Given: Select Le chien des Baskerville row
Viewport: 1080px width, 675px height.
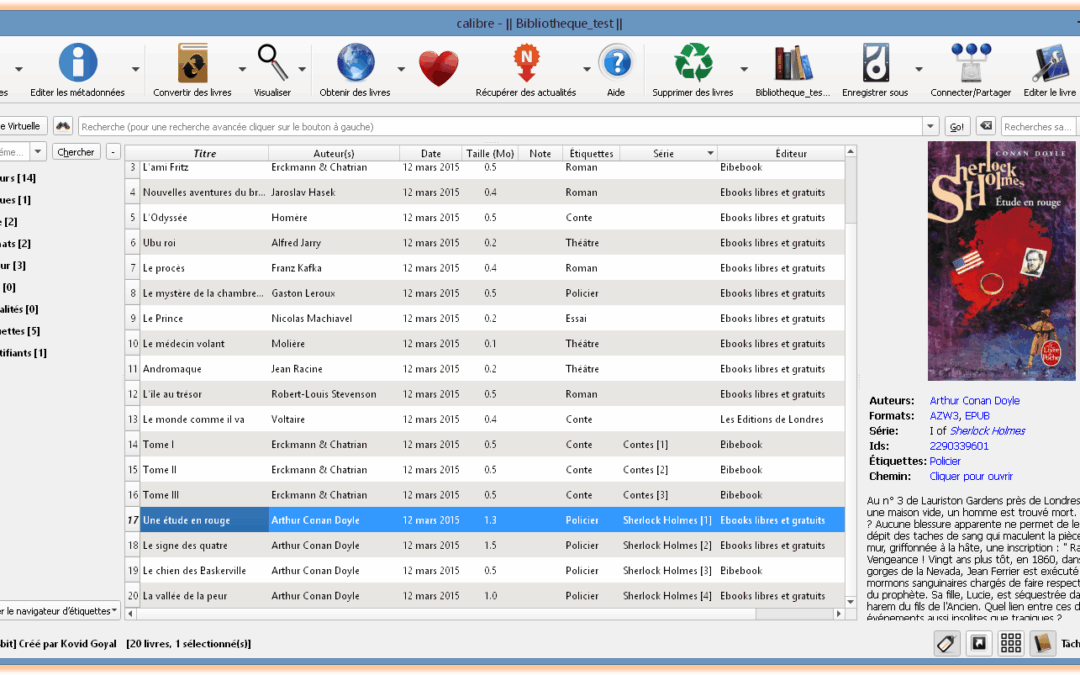Looking at the screenshot, I should click(485, 570).
